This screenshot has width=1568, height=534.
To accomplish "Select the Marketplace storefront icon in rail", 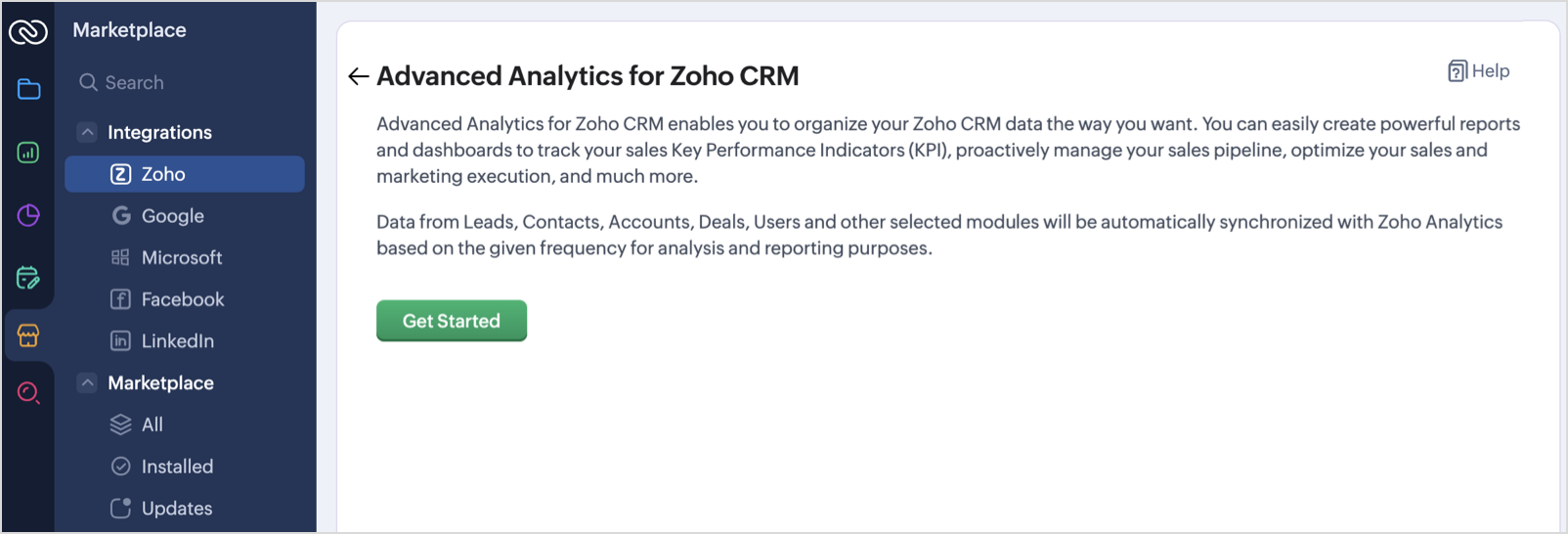I will coord(28,336).
